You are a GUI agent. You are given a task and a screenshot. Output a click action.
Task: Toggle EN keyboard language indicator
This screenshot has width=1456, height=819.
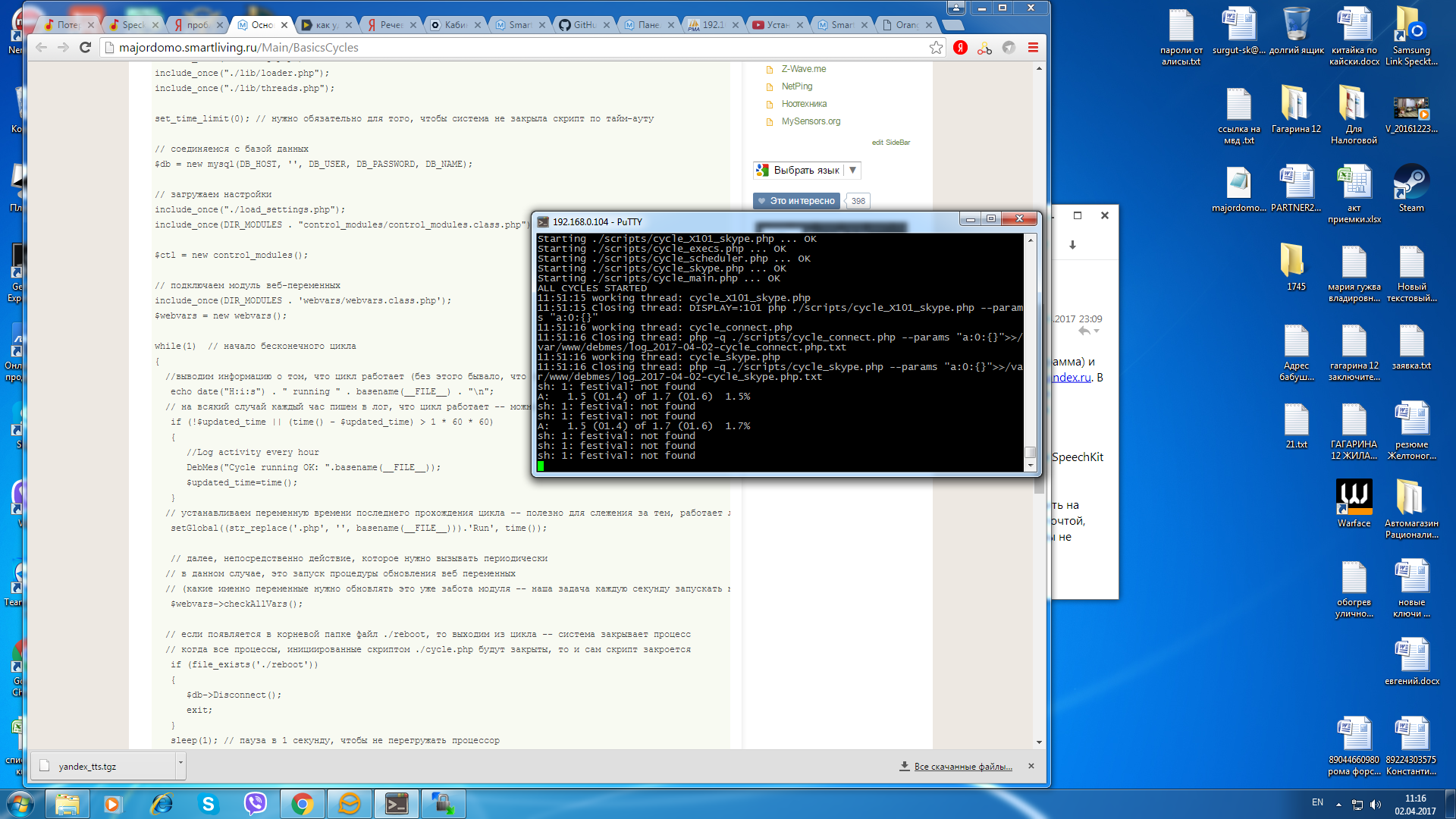pos(1317,802)
